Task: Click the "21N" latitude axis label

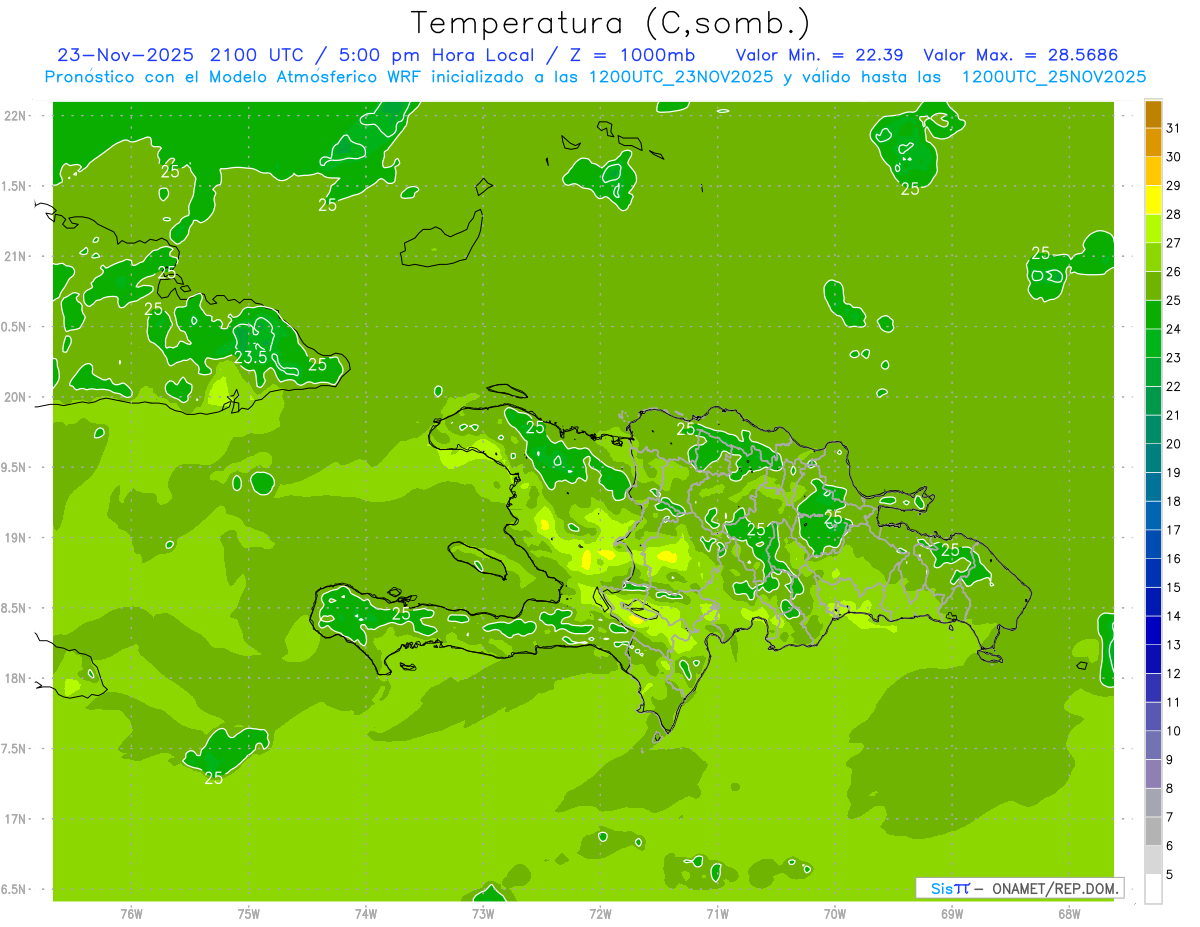Action: coord(14,256)
